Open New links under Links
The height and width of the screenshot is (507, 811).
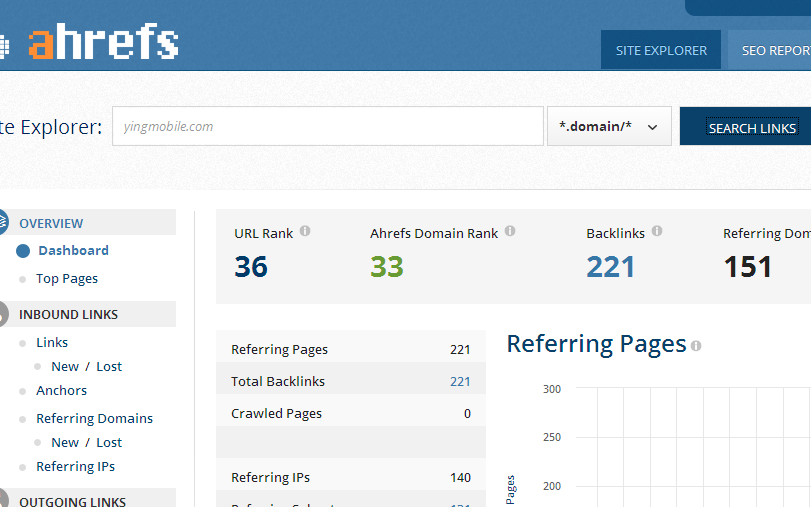click(x=65, y=367)
